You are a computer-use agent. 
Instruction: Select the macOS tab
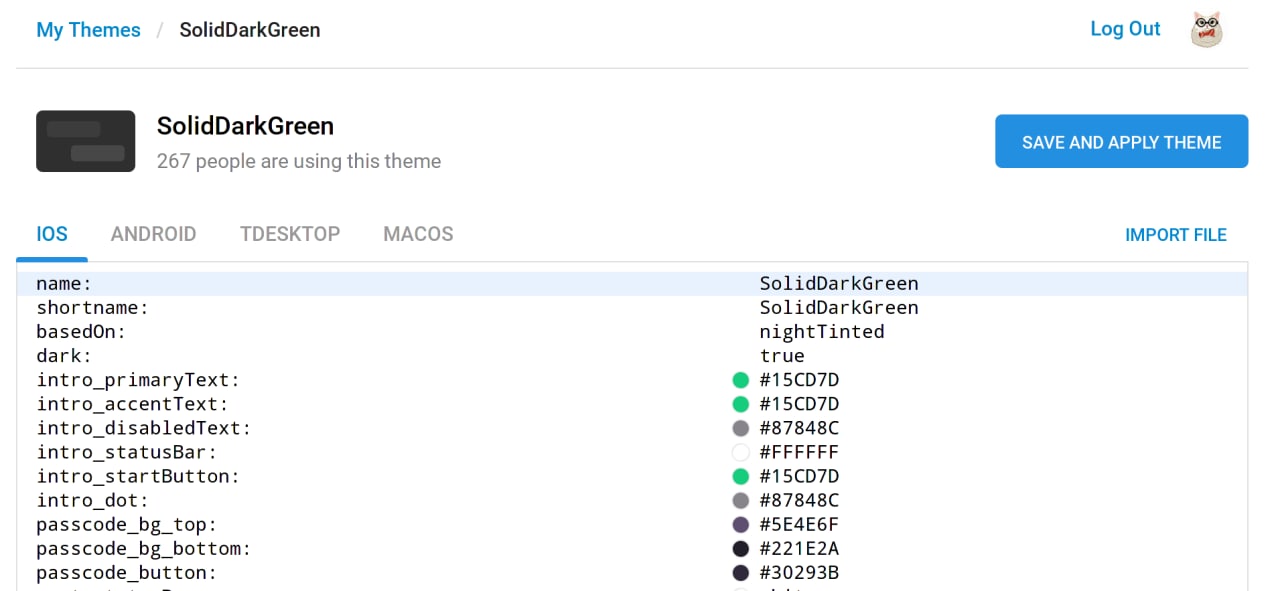point(418,234)
